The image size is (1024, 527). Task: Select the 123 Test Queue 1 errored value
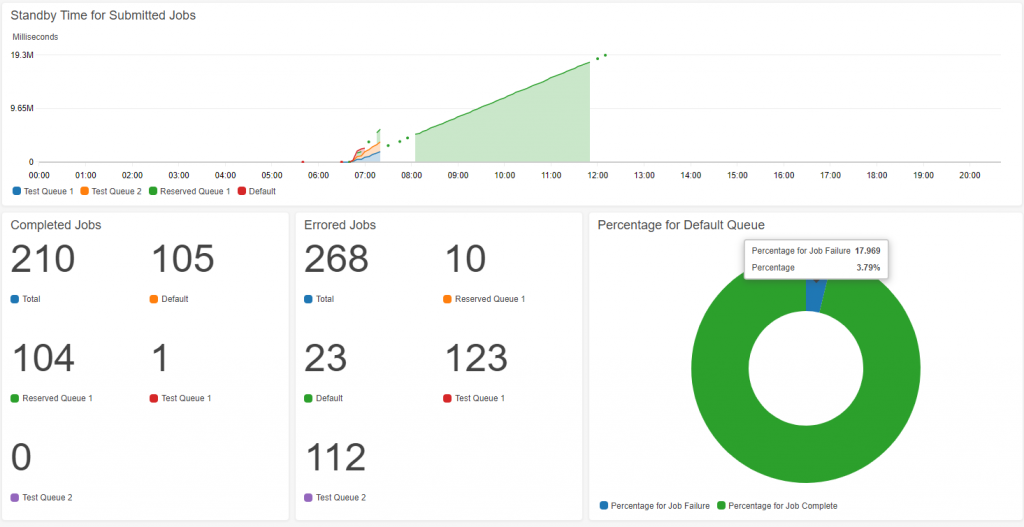click(476, 359)
